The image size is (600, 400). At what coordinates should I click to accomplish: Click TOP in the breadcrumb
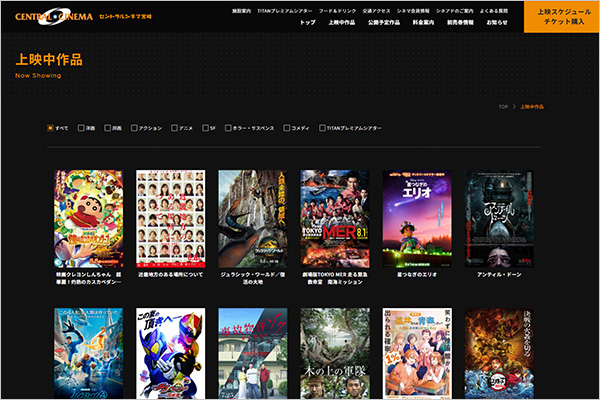tap(503, 107)
